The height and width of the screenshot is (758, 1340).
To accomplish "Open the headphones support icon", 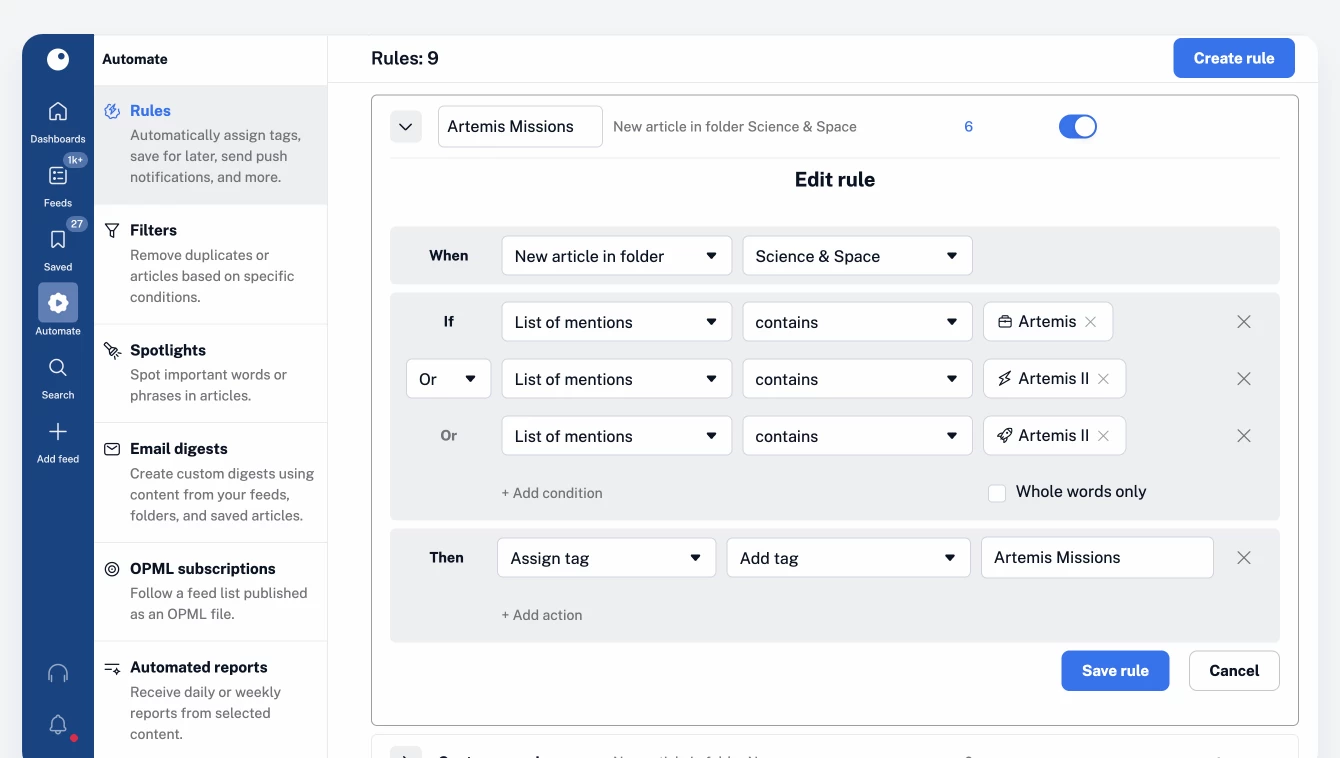I will coord(58,673).
